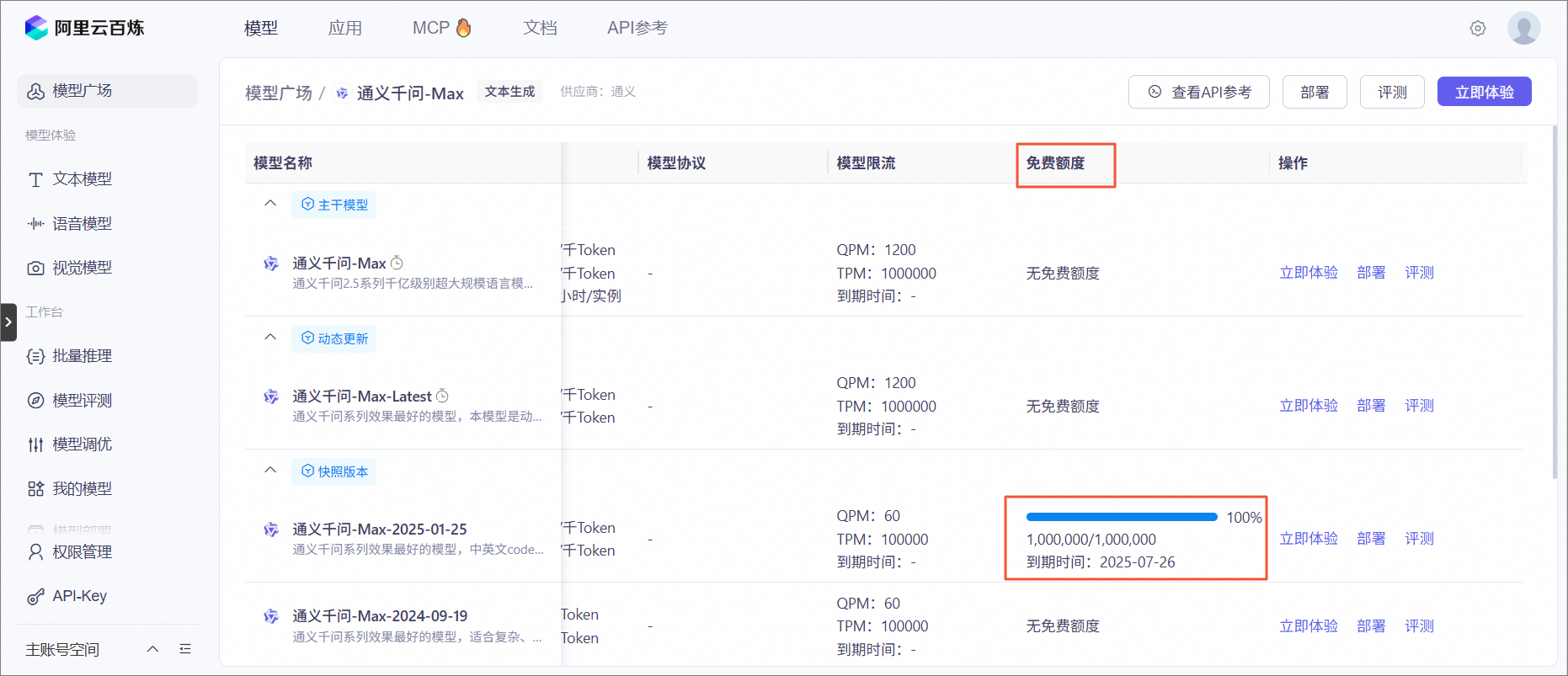Click the 主干模型 tag label
This screenshot has width=1568, height=676.
coord(334,205)
